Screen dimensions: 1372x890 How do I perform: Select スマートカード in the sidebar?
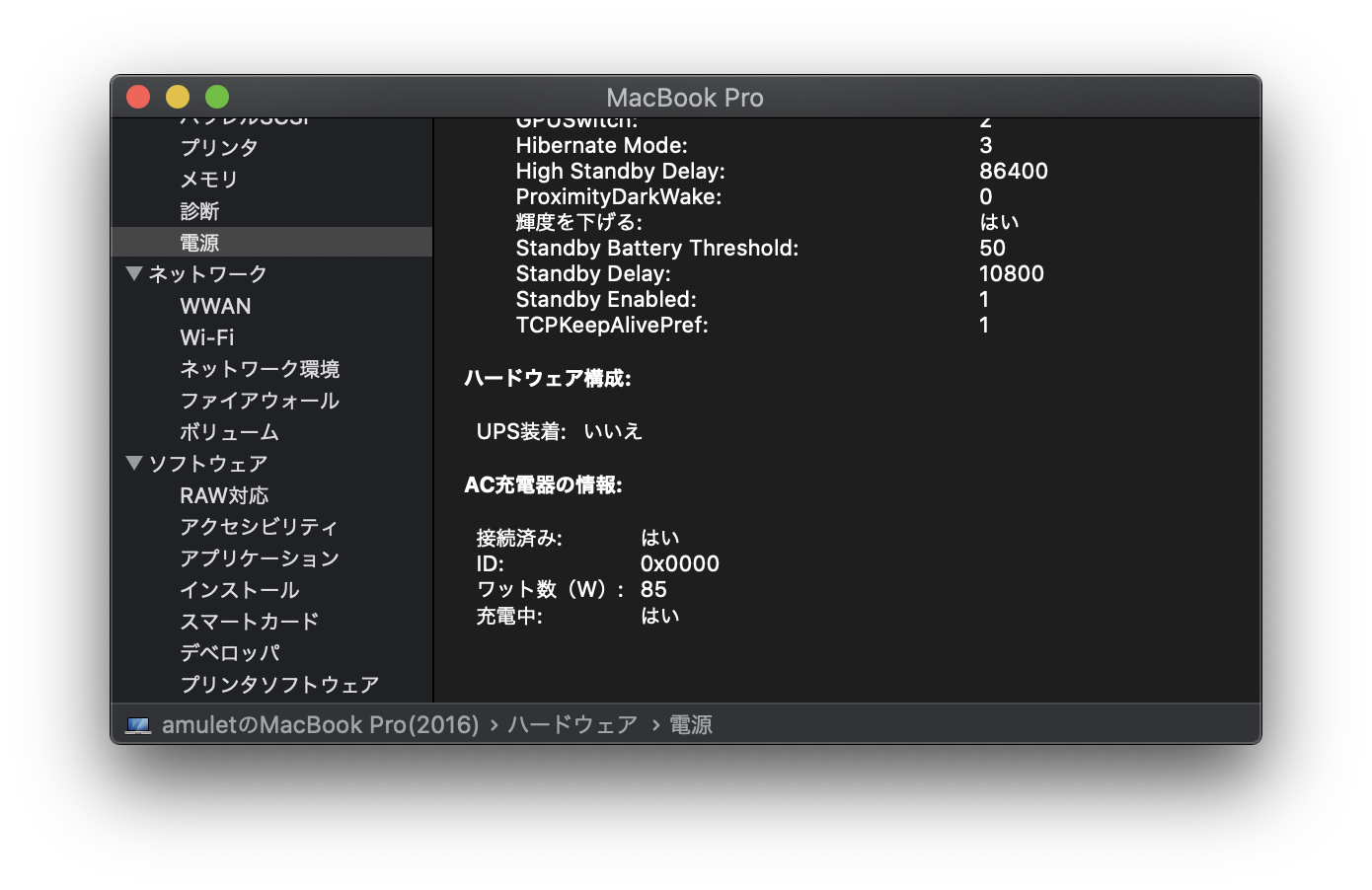click(250, 622)
